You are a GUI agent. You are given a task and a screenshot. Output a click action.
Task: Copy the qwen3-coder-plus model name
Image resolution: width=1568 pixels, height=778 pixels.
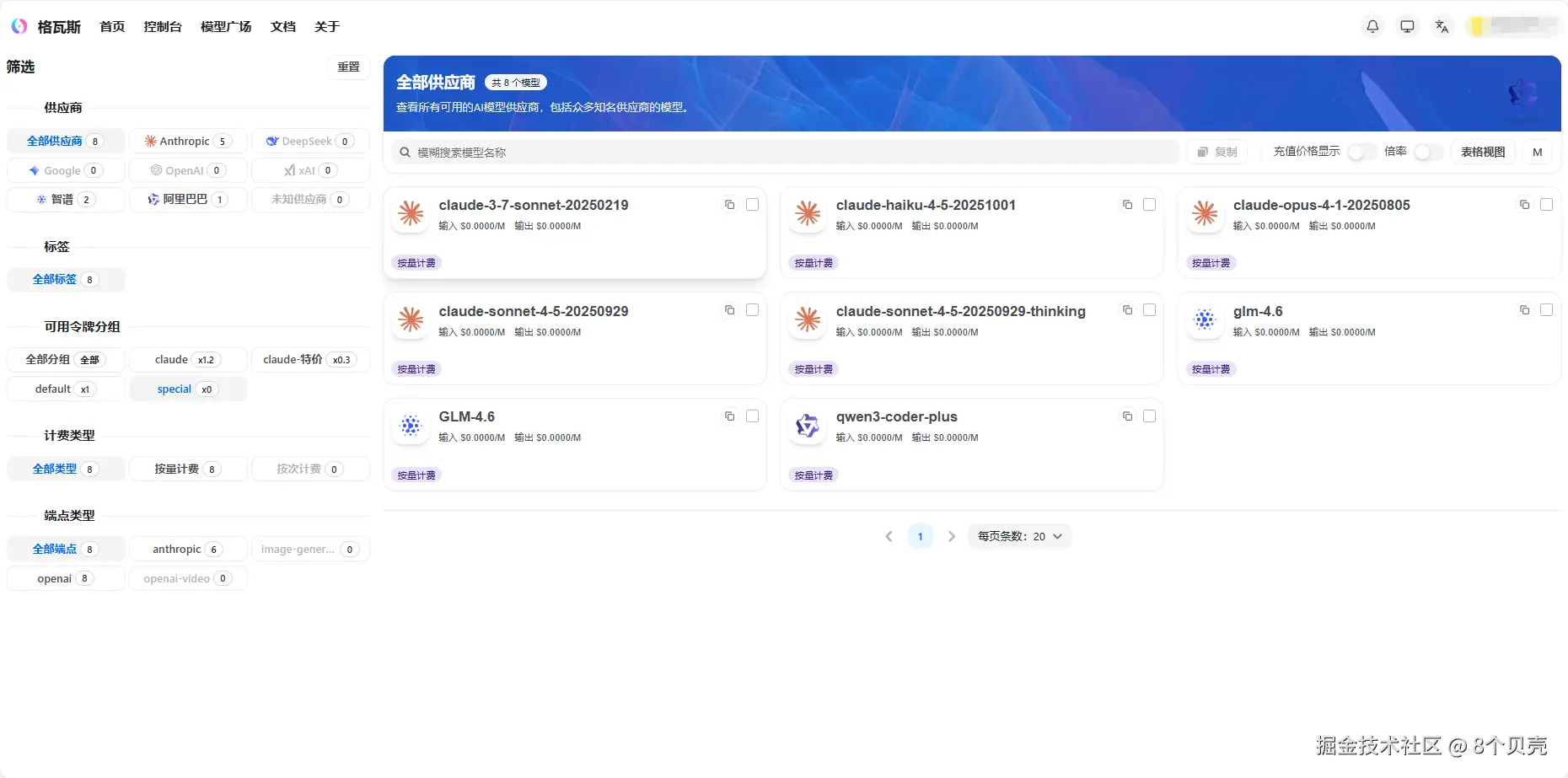tap(1127, 416)
